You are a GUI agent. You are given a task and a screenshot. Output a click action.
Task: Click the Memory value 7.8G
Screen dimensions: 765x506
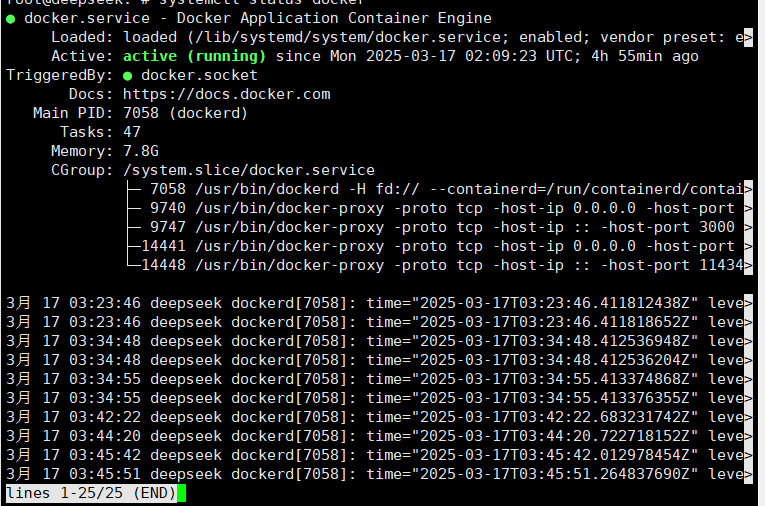coord(141,151)
